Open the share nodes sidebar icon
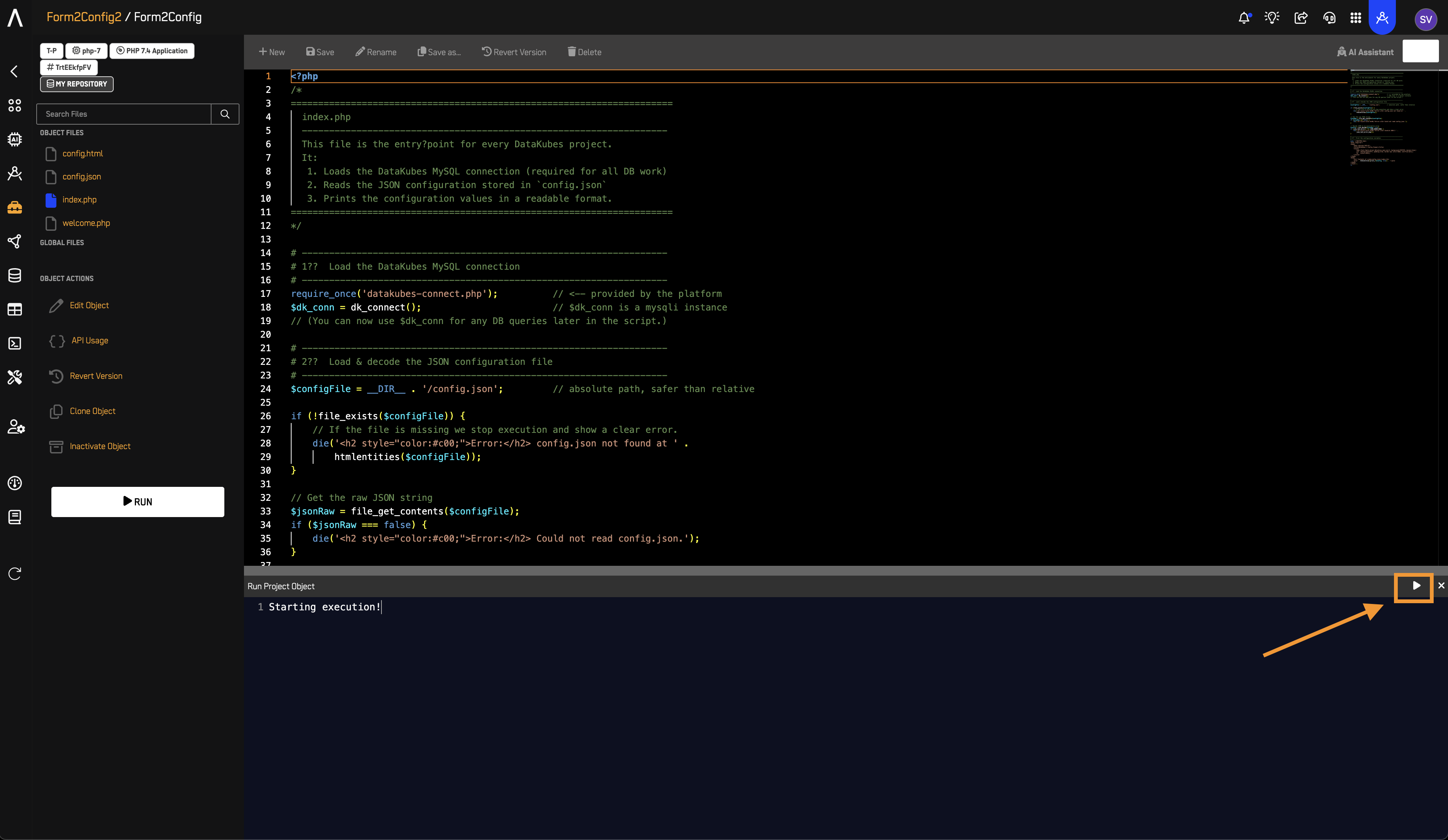Screen dimensions: 1448x840 15,241
